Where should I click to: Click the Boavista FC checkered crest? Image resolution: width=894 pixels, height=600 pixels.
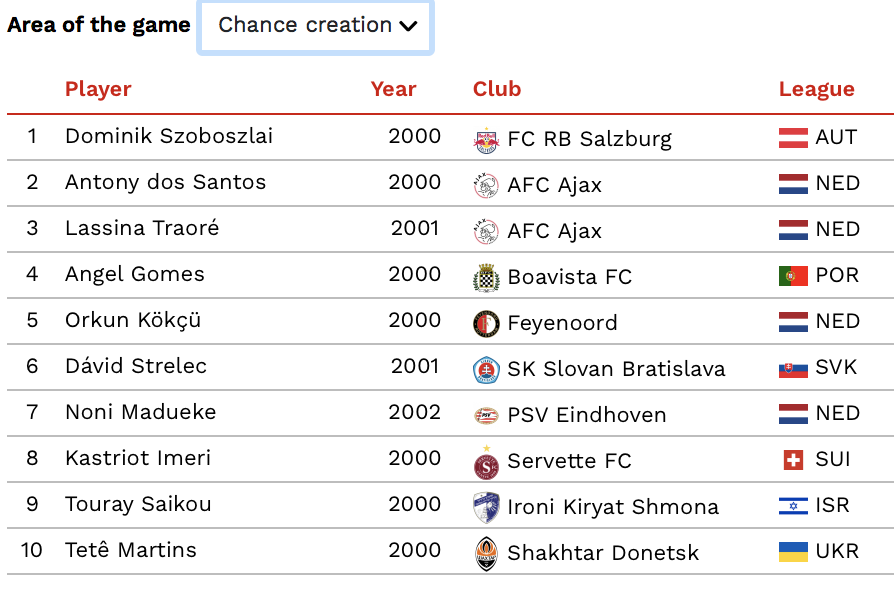pos(486,278)
